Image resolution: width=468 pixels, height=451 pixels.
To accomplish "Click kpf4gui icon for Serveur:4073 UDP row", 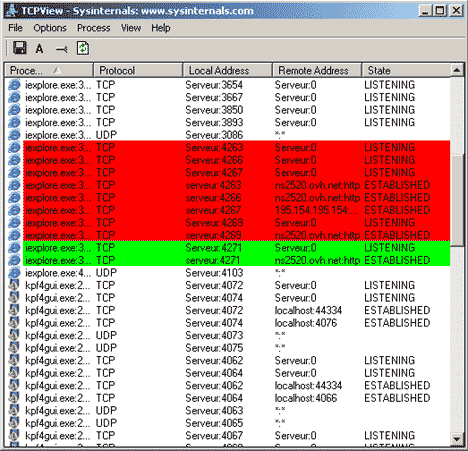I will coord(14,335).
